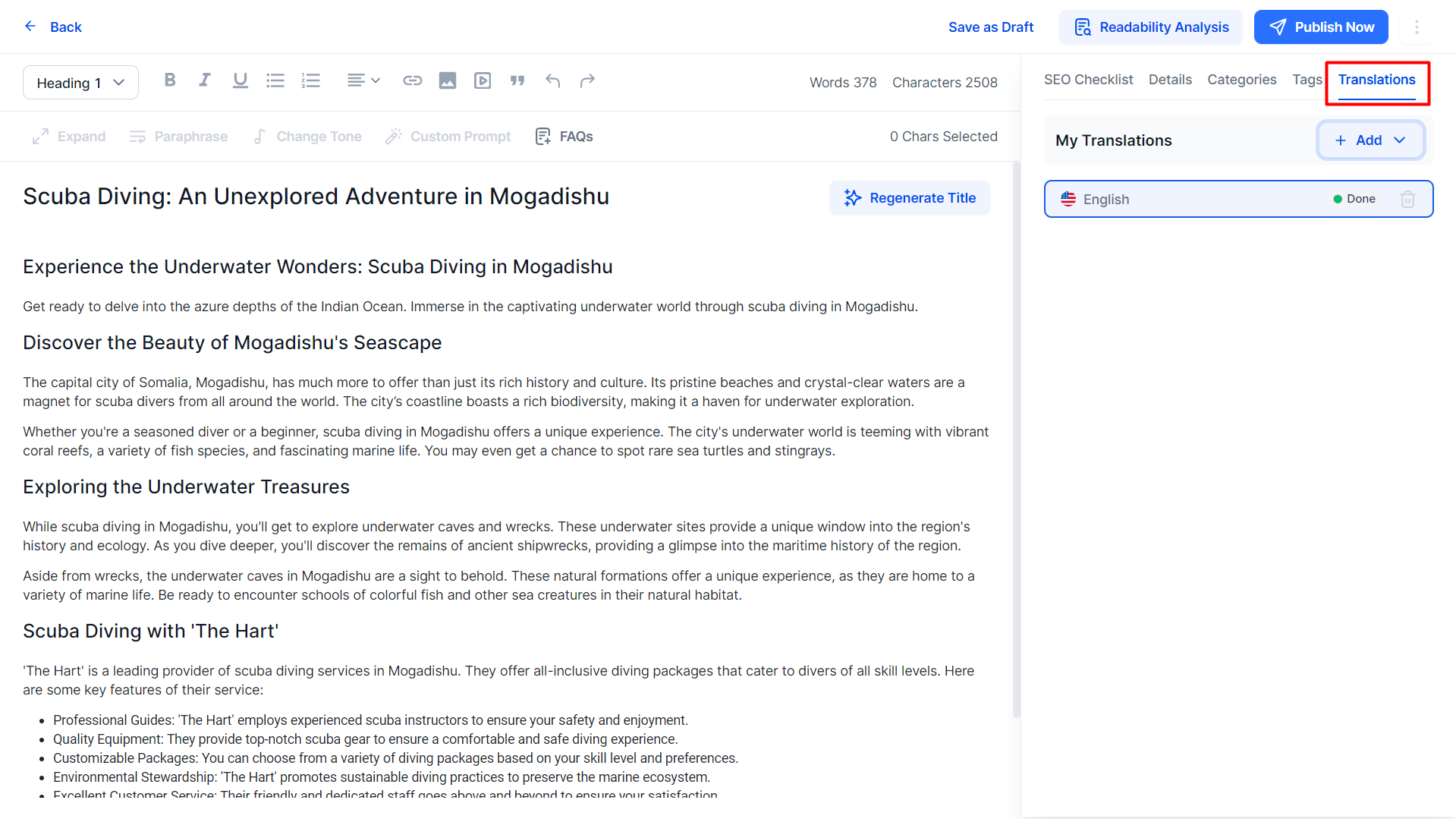Open the more options kebab menu
Image resolution: width=1456 pixels, height=819 pixels.
click(x=1417, y=27)
